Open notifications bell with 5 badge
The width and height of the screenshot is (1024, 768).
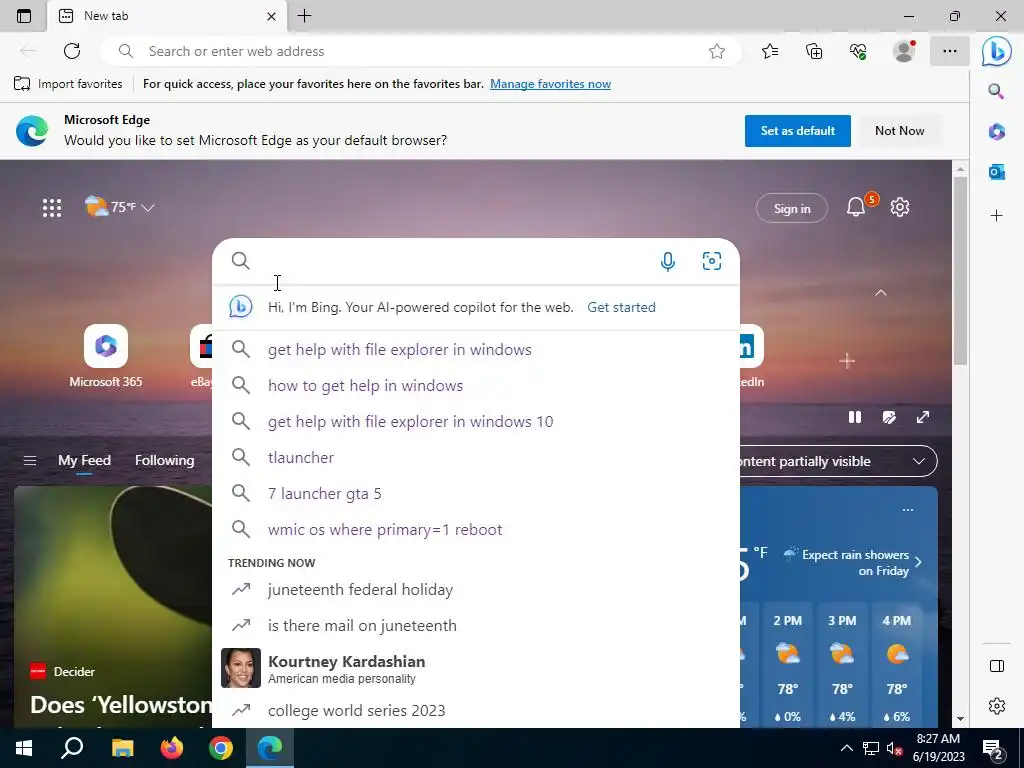tap(856, 208)
